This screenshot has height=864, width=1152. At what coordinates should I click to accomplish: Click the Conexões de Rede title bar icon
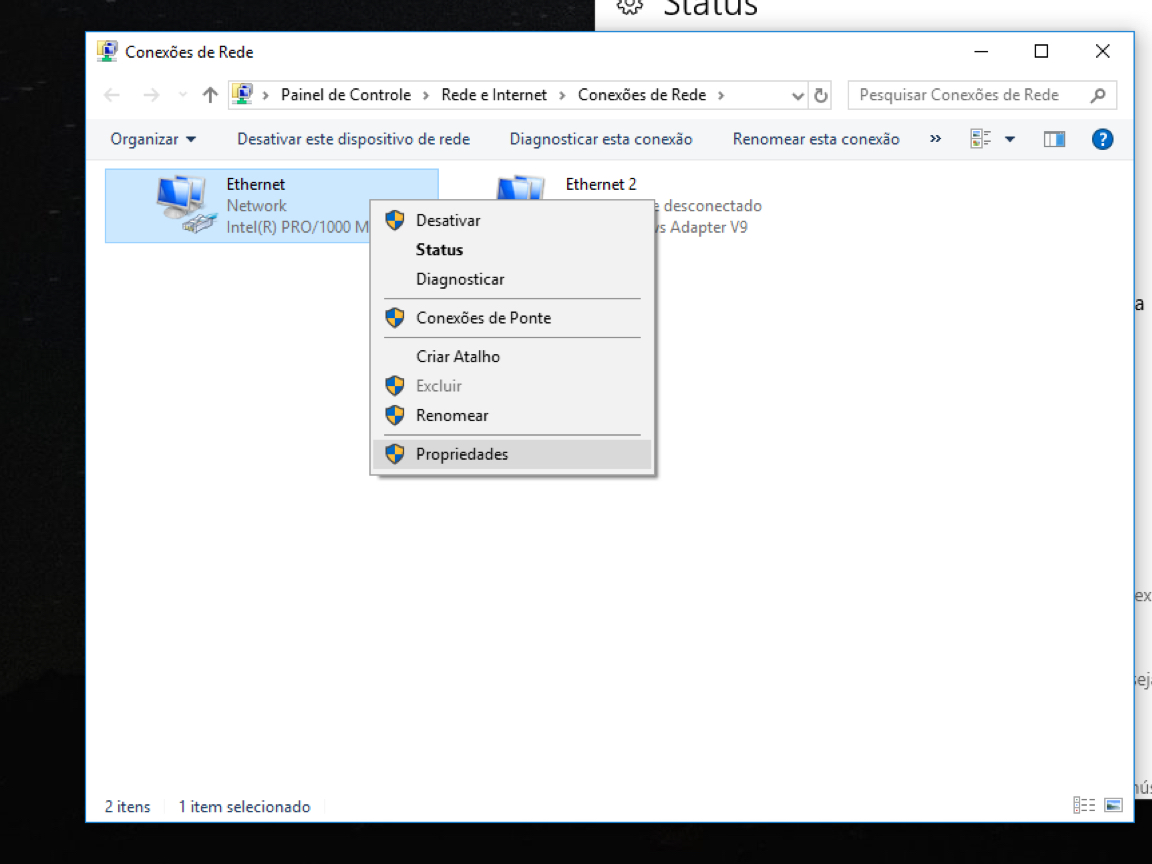(x=107, y=51)
